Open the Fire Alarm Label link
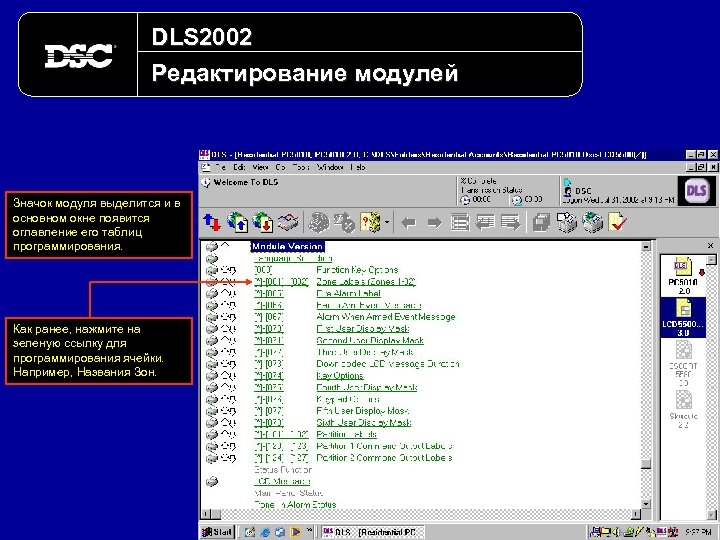 click(349, 293)
